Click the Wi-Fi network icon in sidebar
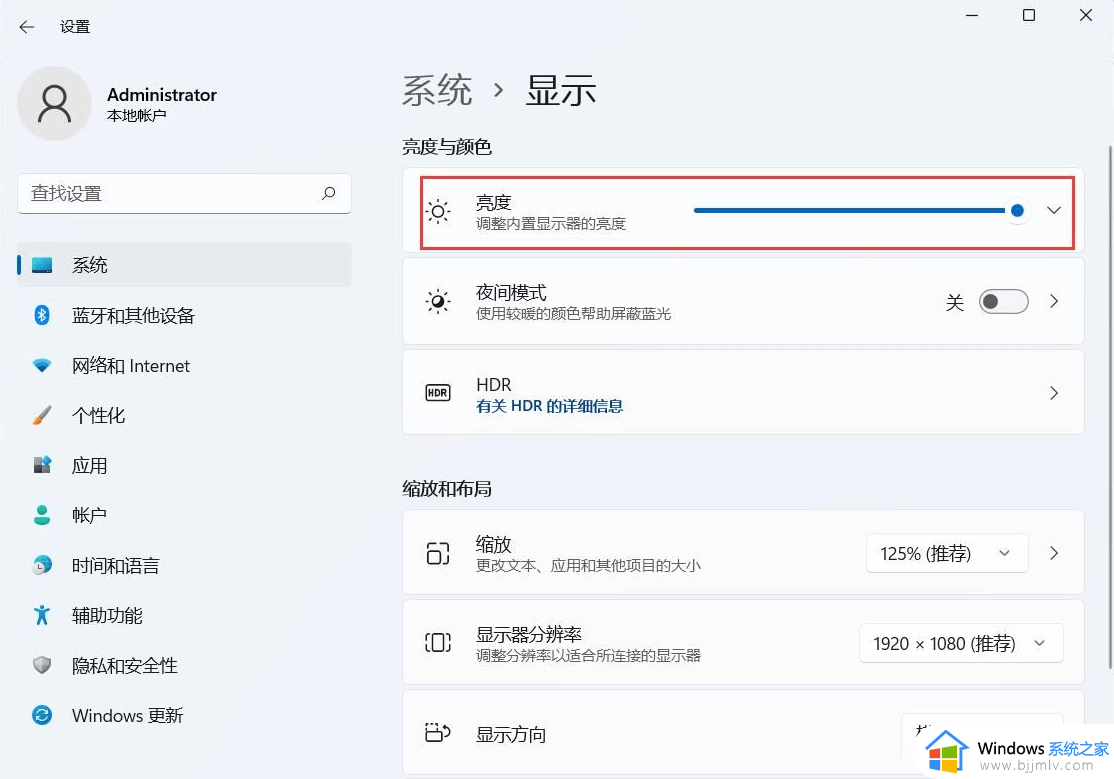Screen dimensions: 1114x779 point(42,365)
